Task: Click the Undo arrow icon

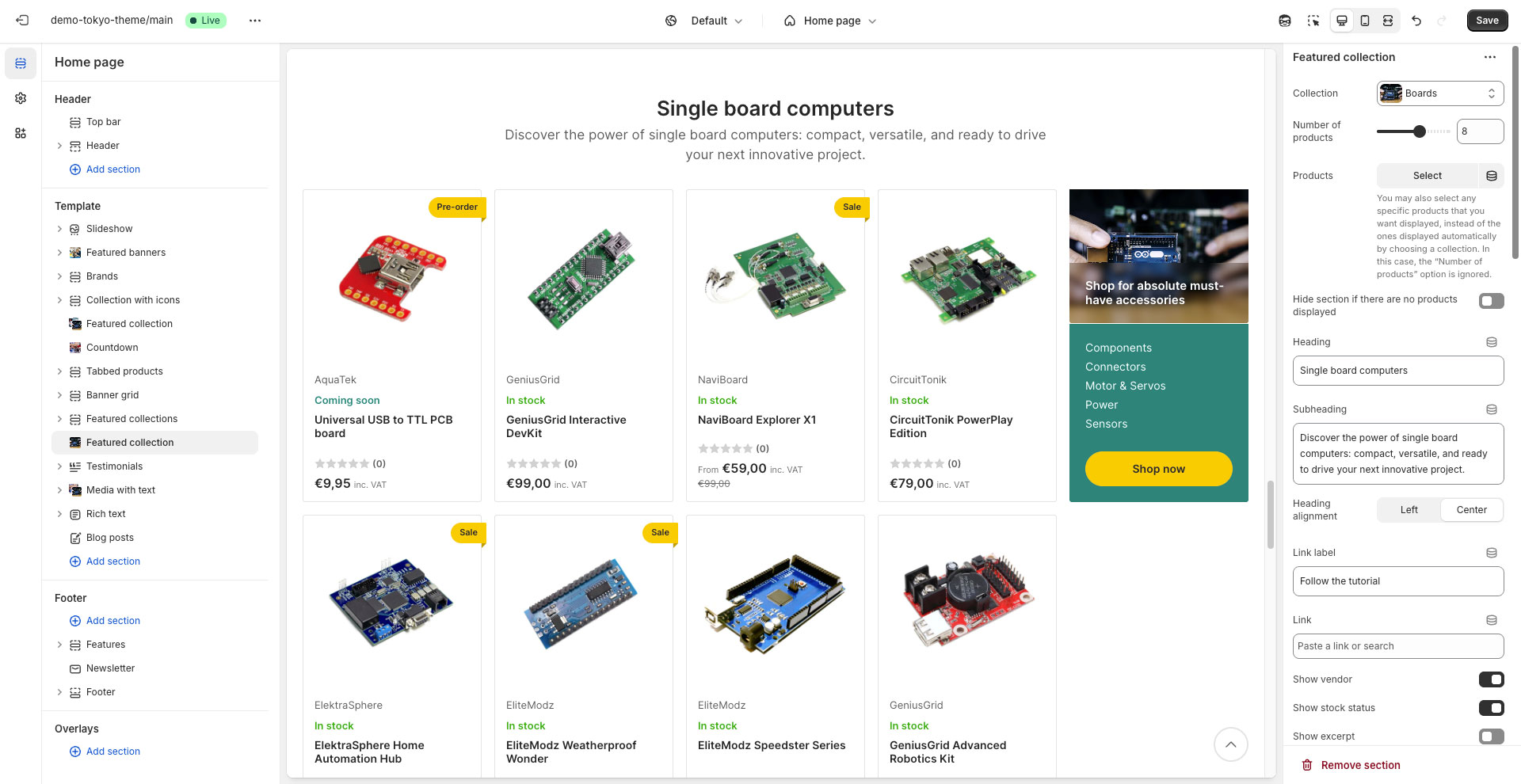Action: coord(1416,21)
